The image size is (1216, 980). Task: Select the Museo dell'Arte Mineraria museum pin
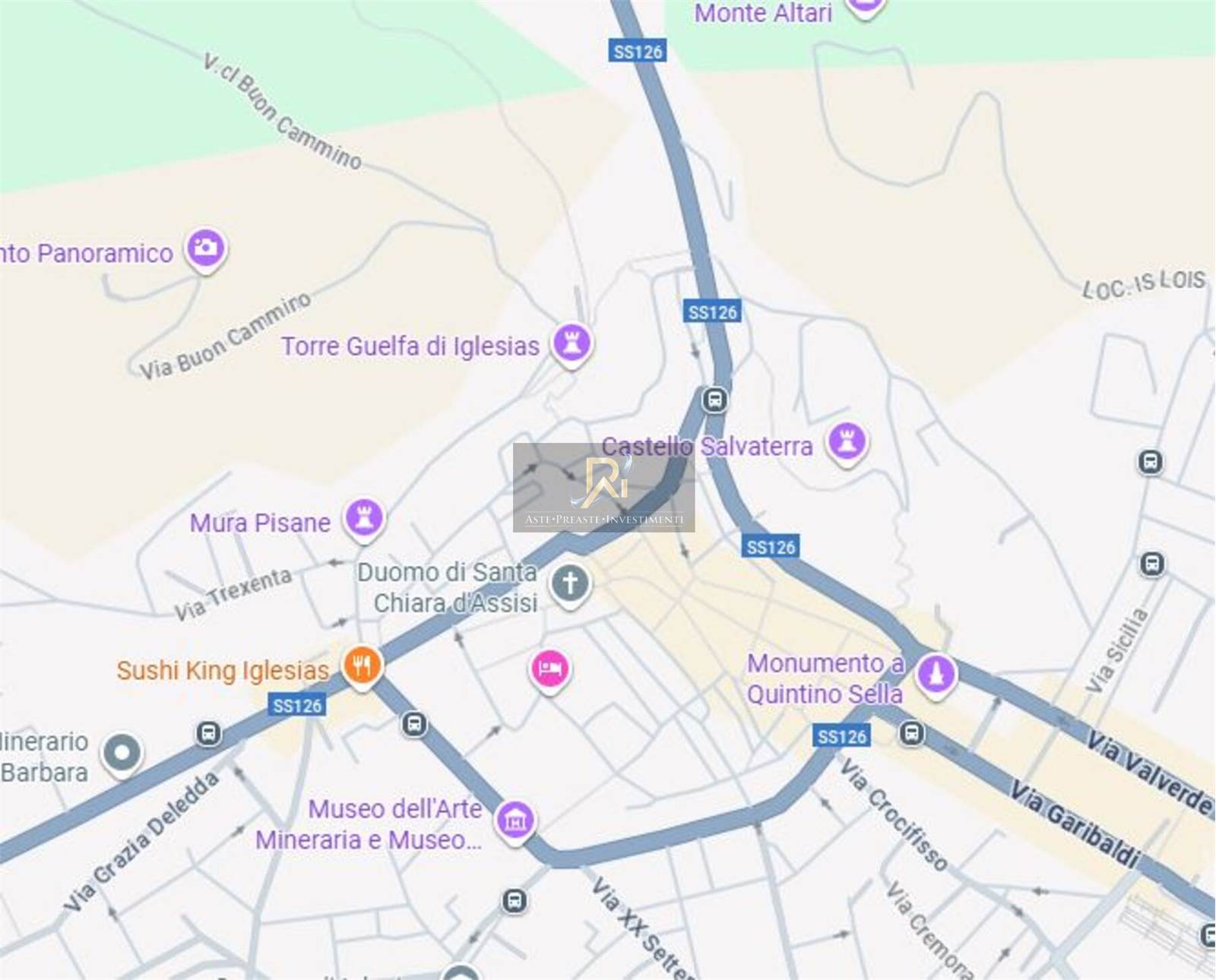pos(515,822)
